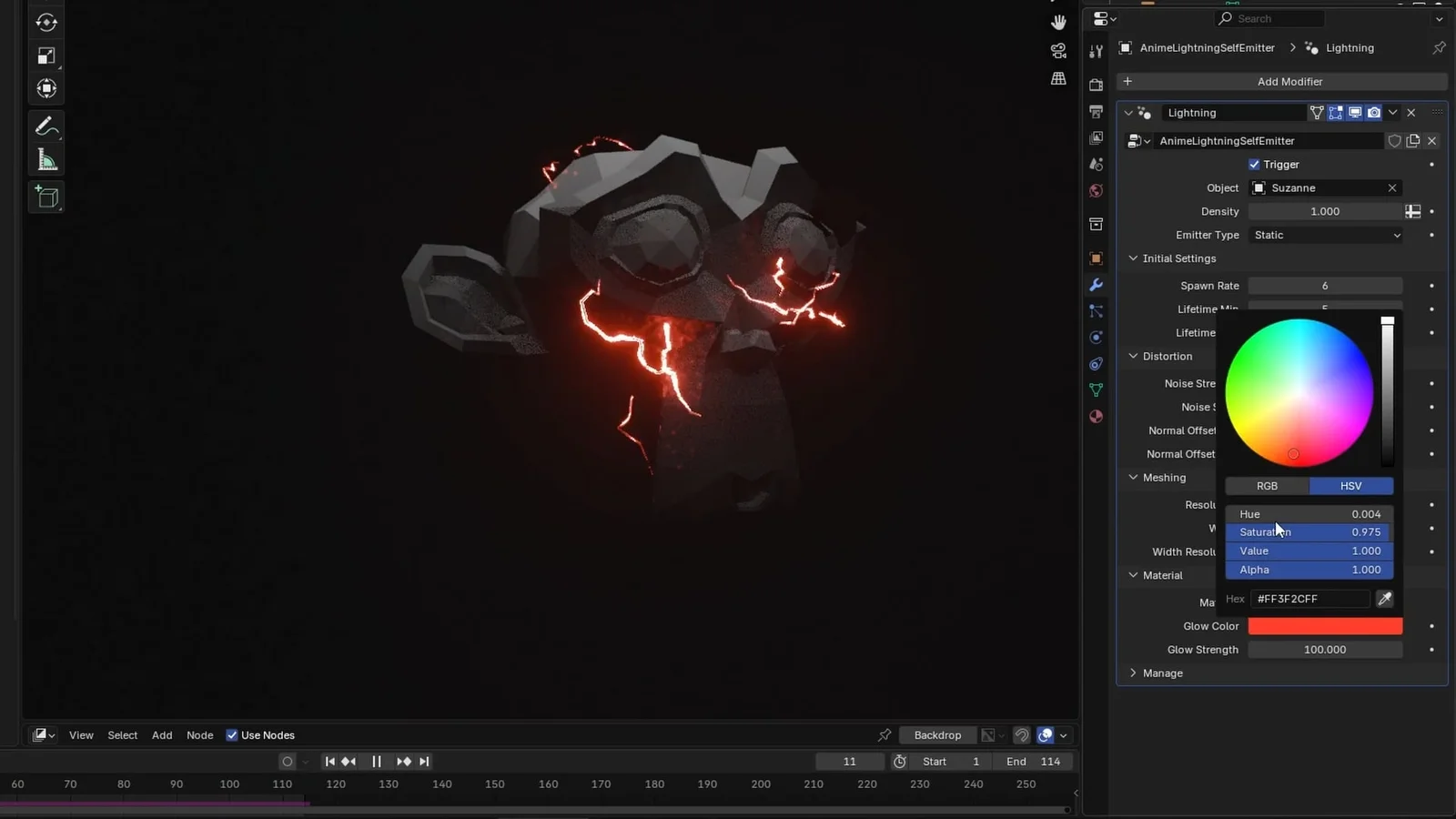Select the Annotate tool
This screenshot has height=819, width=1456.
[46, 126]
